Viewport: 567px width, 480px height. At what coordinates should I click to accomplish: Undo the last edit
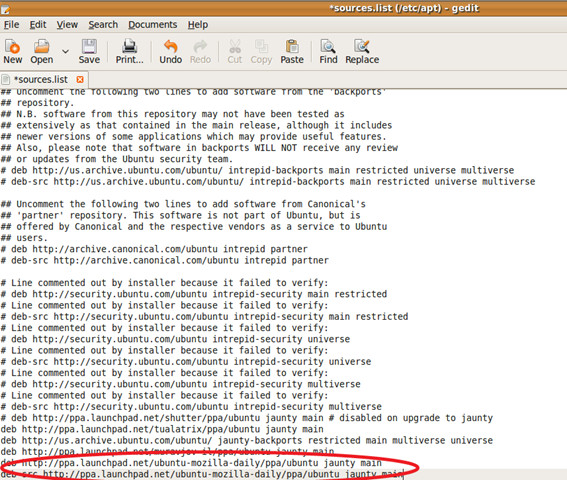click(x=171, y=51)
